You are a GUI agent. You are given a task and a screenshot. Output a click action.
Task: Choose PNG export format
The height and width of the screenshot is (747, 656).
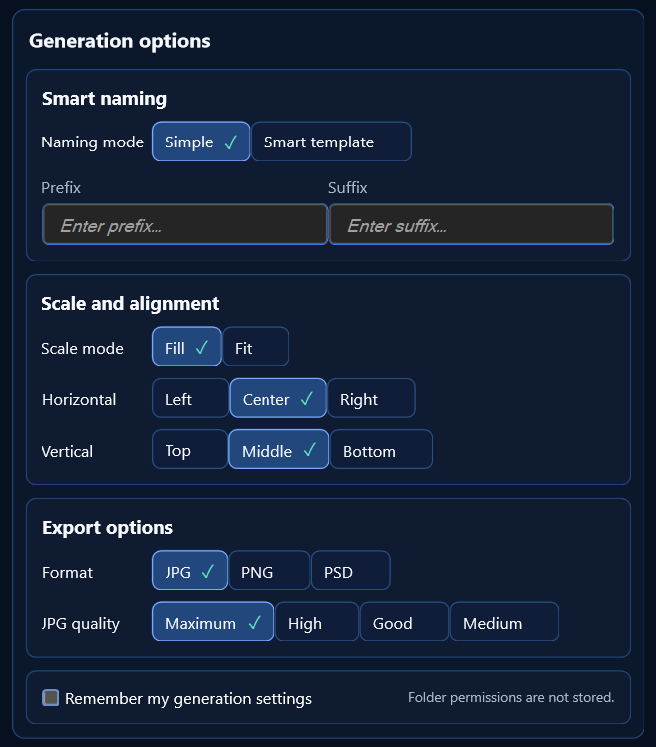click(x=269, y=570)
